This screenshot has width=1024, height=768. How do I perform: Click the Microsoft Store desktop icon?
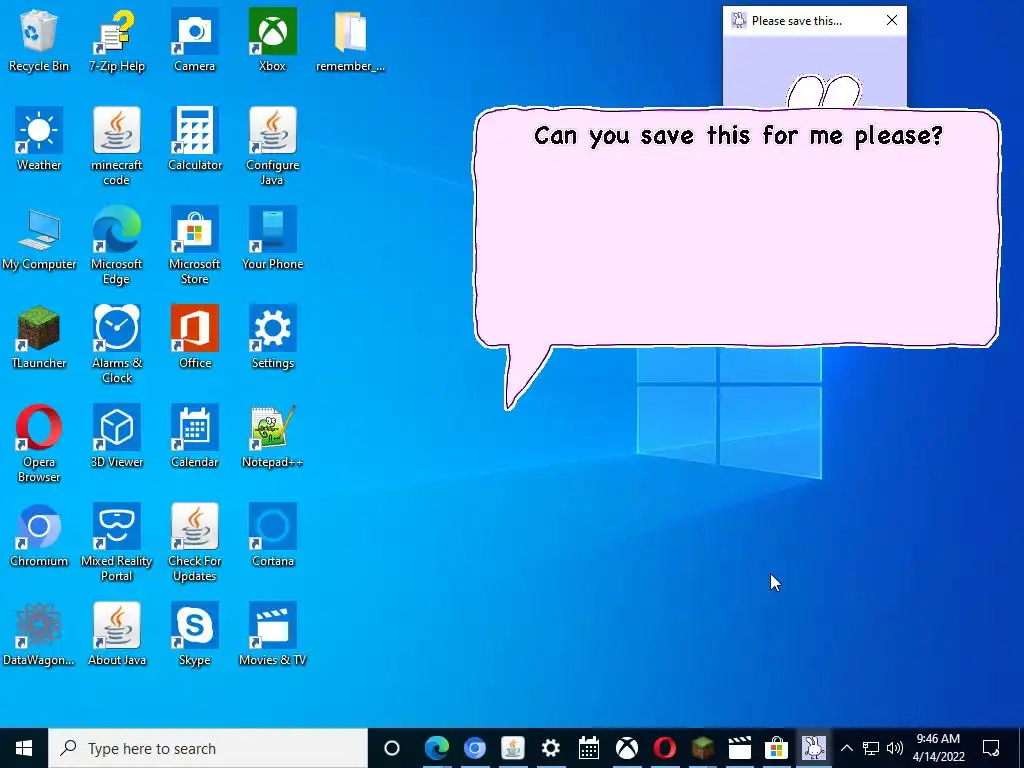[x=195, y=246]
